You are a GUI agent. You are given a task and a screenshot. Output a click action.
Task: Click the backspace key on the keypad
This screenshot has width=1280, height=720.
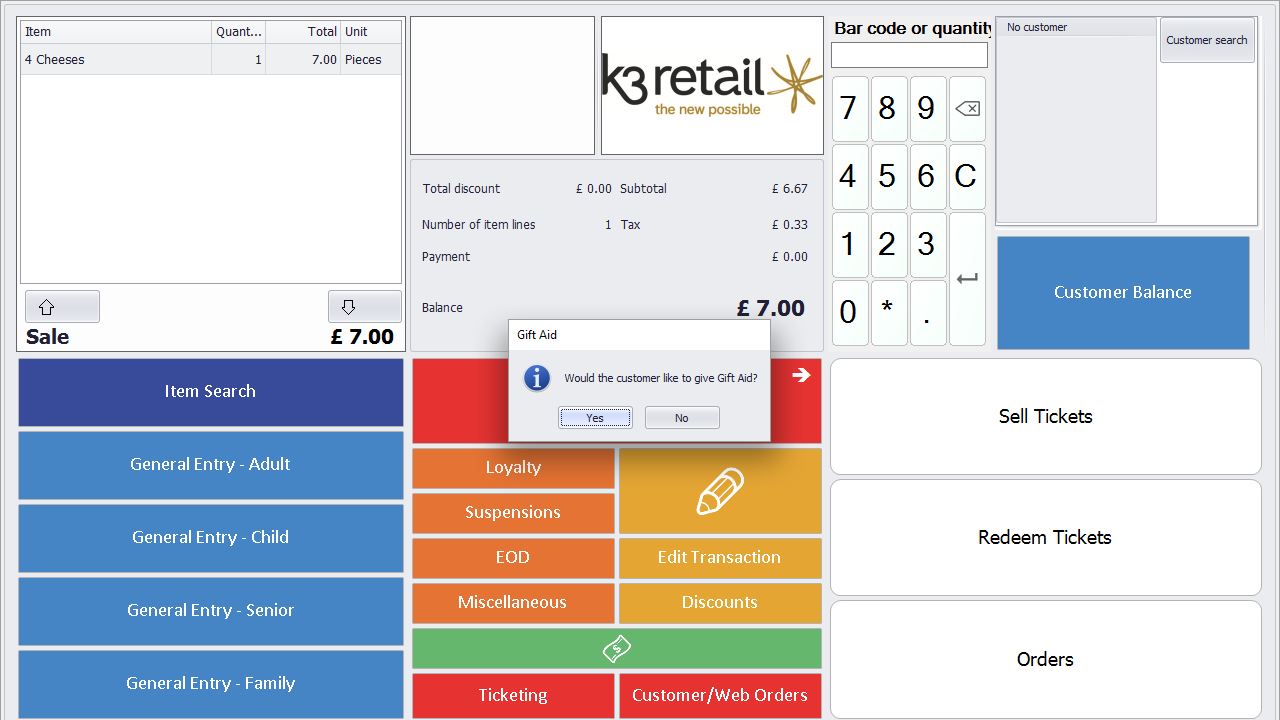tap(966, 109)
